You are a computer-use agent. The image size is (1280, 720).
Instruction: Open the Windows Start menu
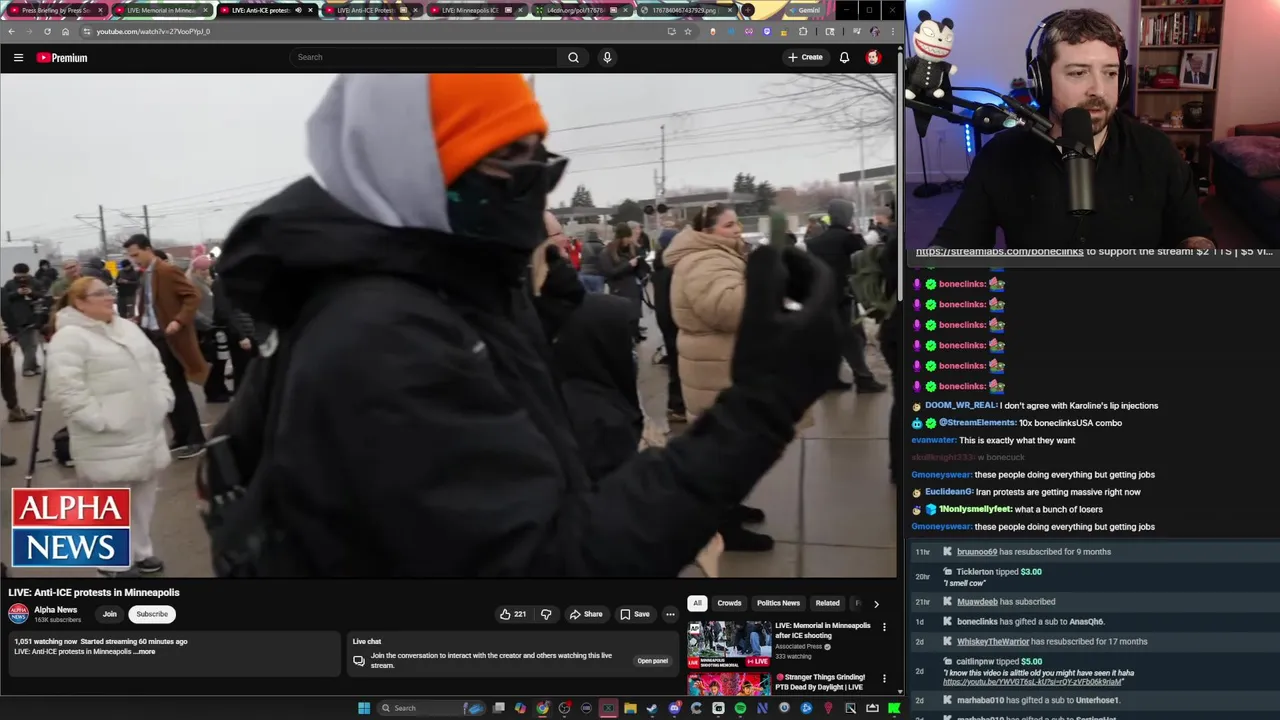coord(364,708)
